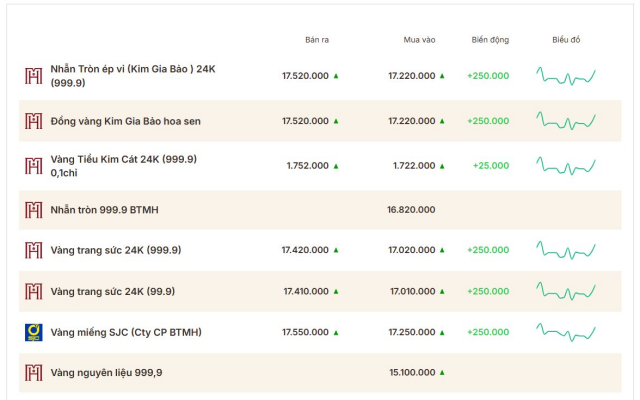
Task: Click the logo icon beside Nhẫn Tròn ép vỉ
Action: [33, 76]
